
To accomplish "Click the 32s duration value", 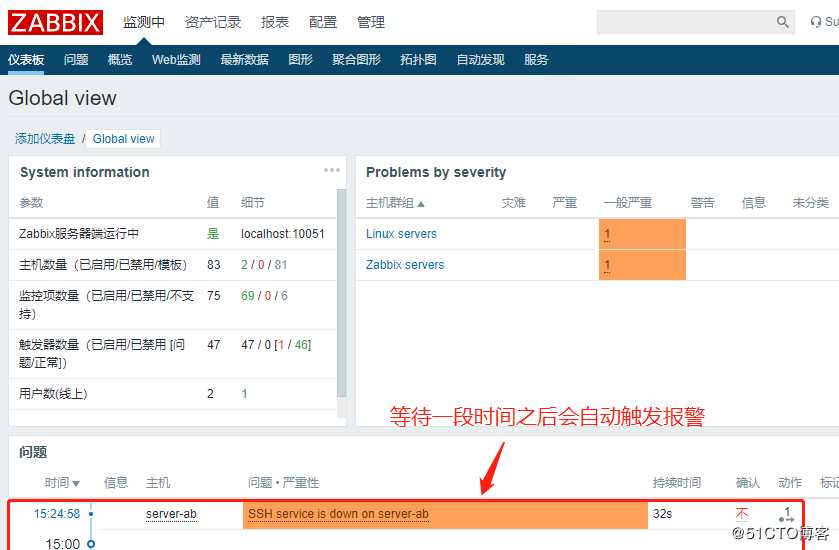I will point(662,514).
